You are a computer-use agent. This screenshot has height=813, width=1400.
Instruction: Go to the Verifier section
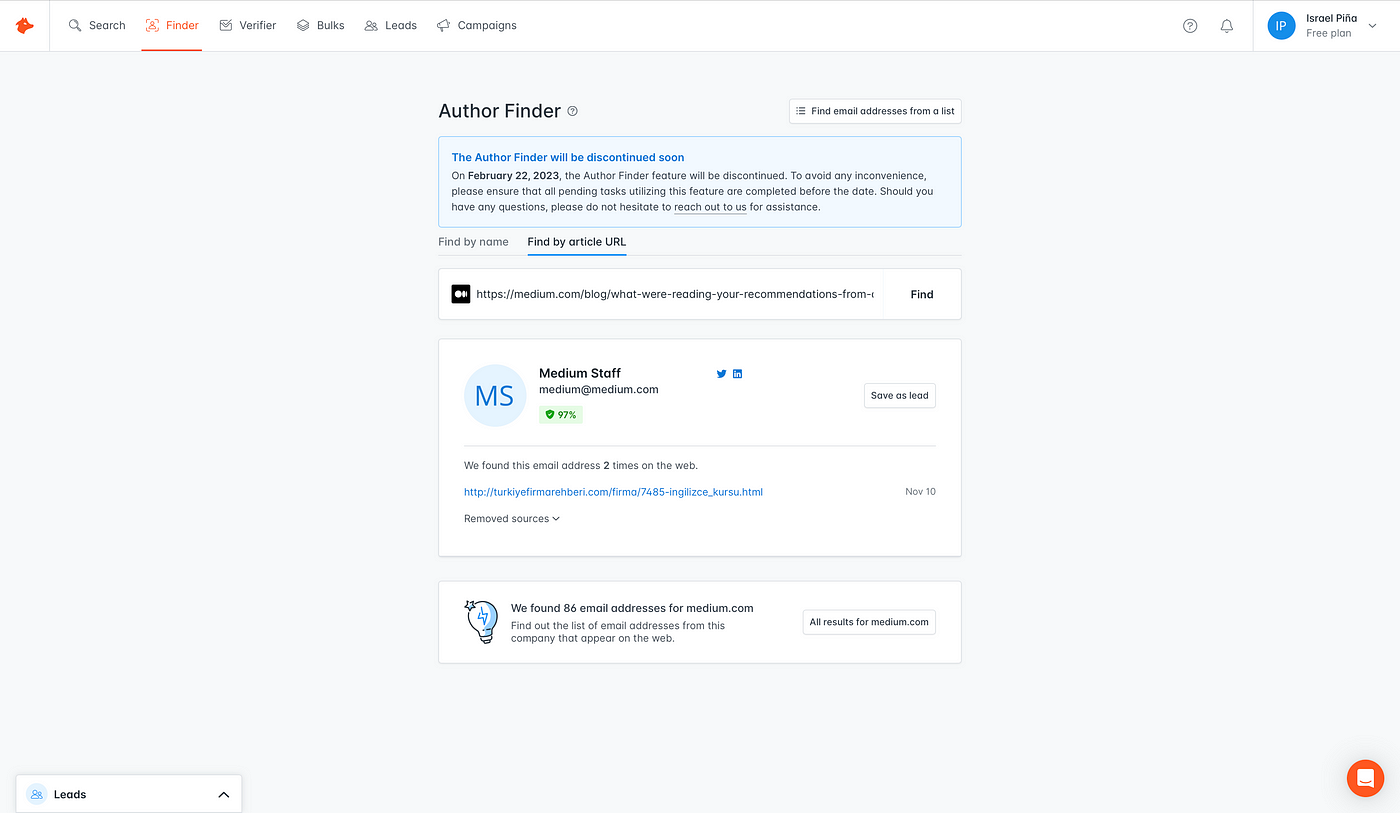[247, 25]
